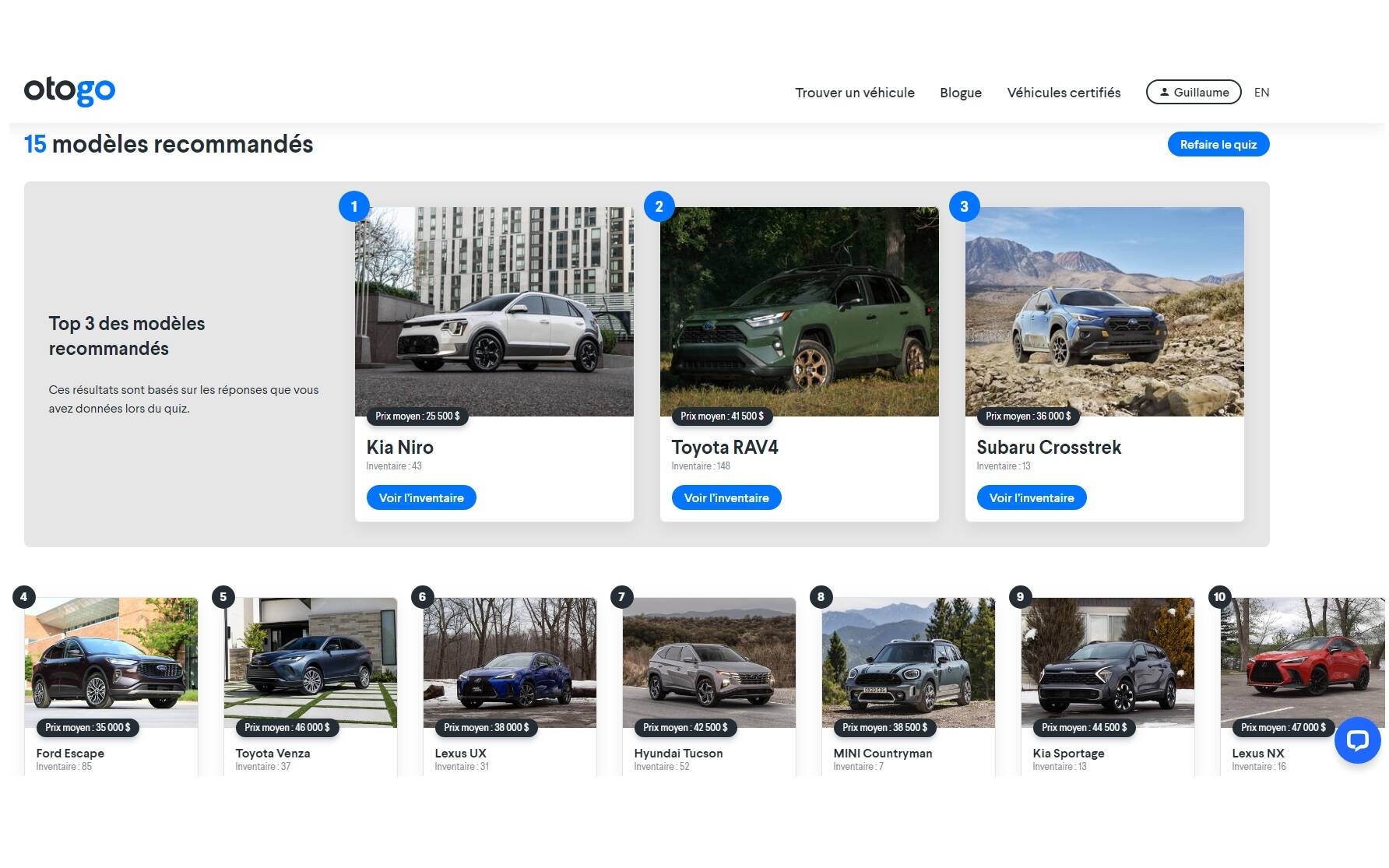Image resolution: width=1389 pixels, height=868 pixels.
Task: Open Véhicules certifiés page
Action: pyautogui.click(x=1064, y=93)
